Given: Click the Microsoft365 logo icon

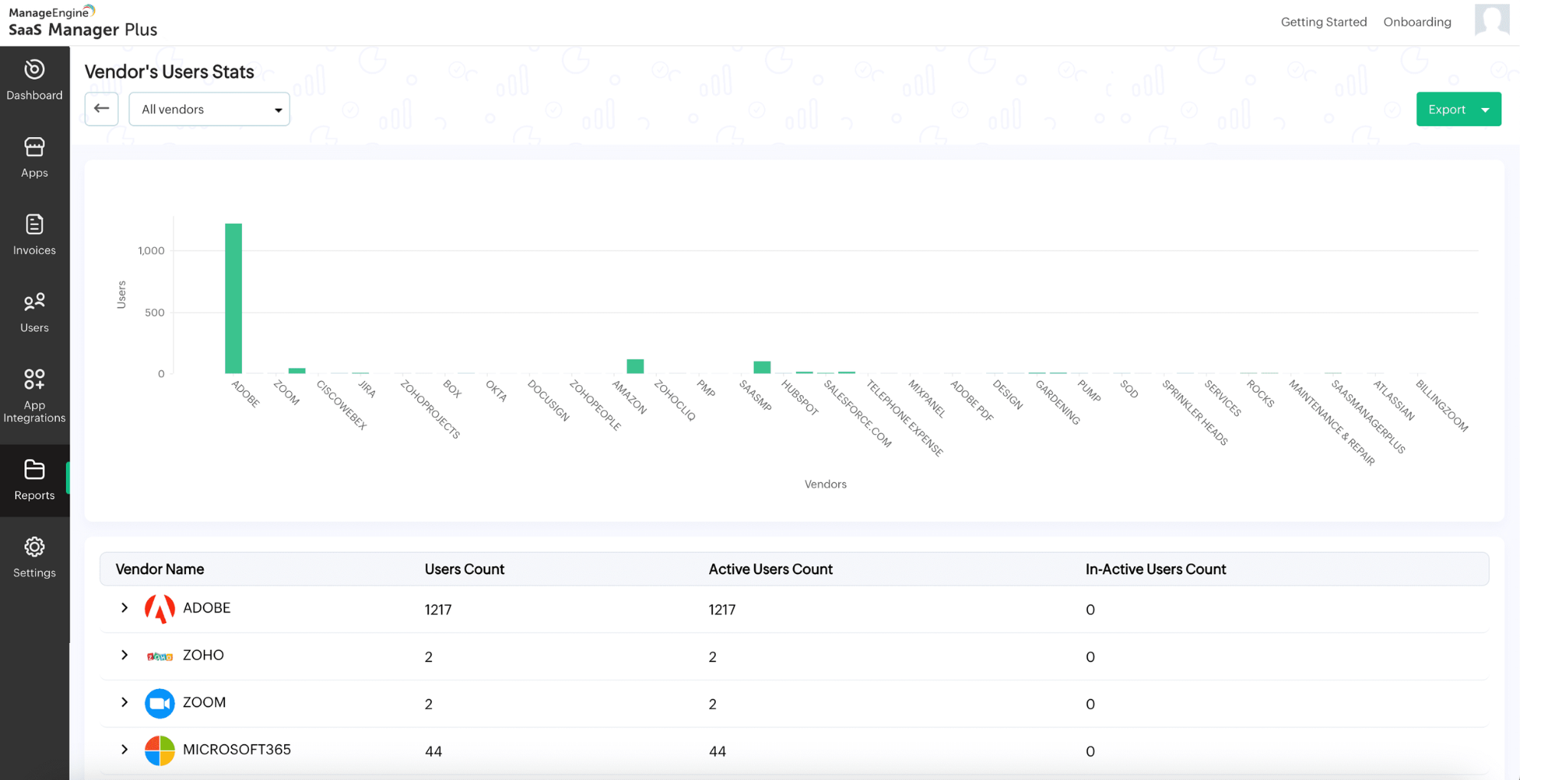Looking at the screenshot, I should [x=160, y=751].
